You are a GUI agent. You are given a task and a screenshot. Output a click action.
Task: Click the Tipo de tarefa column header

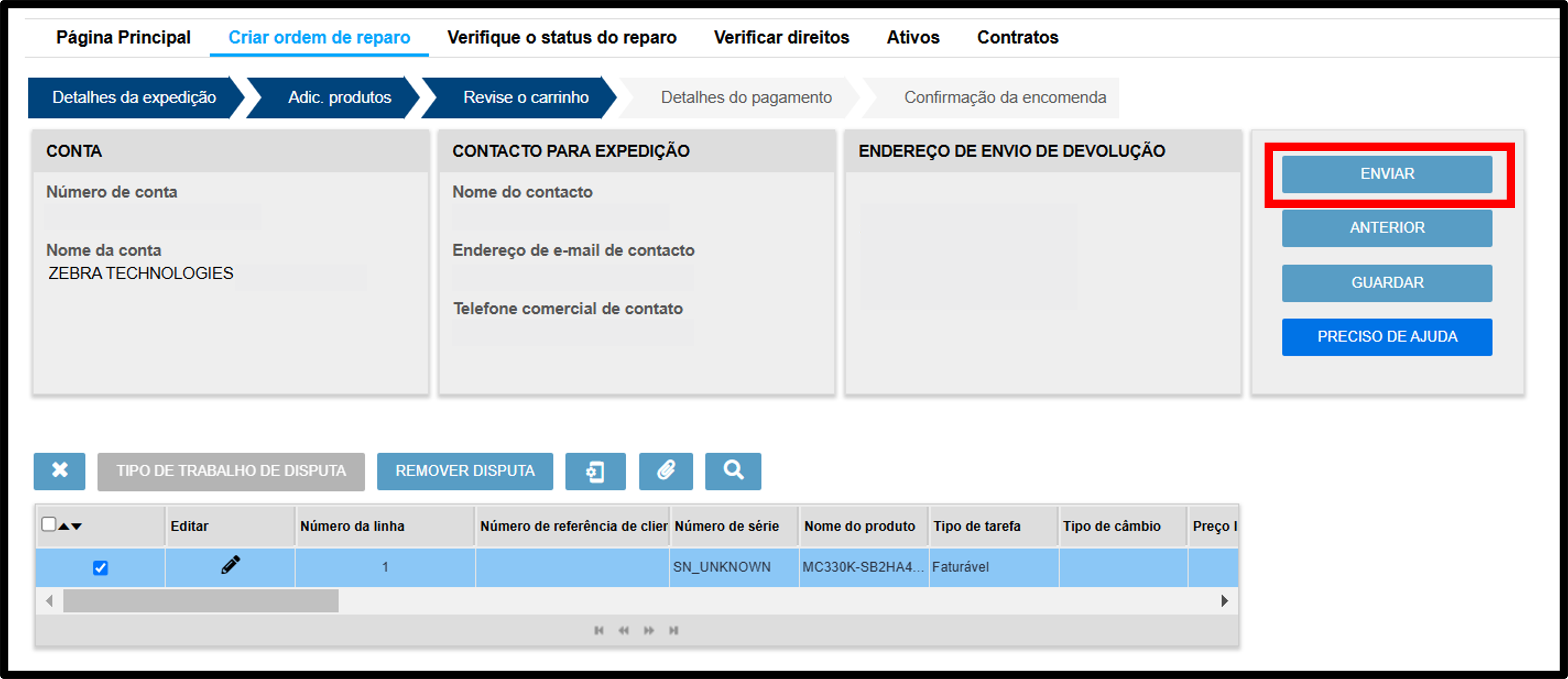(994, 526)
